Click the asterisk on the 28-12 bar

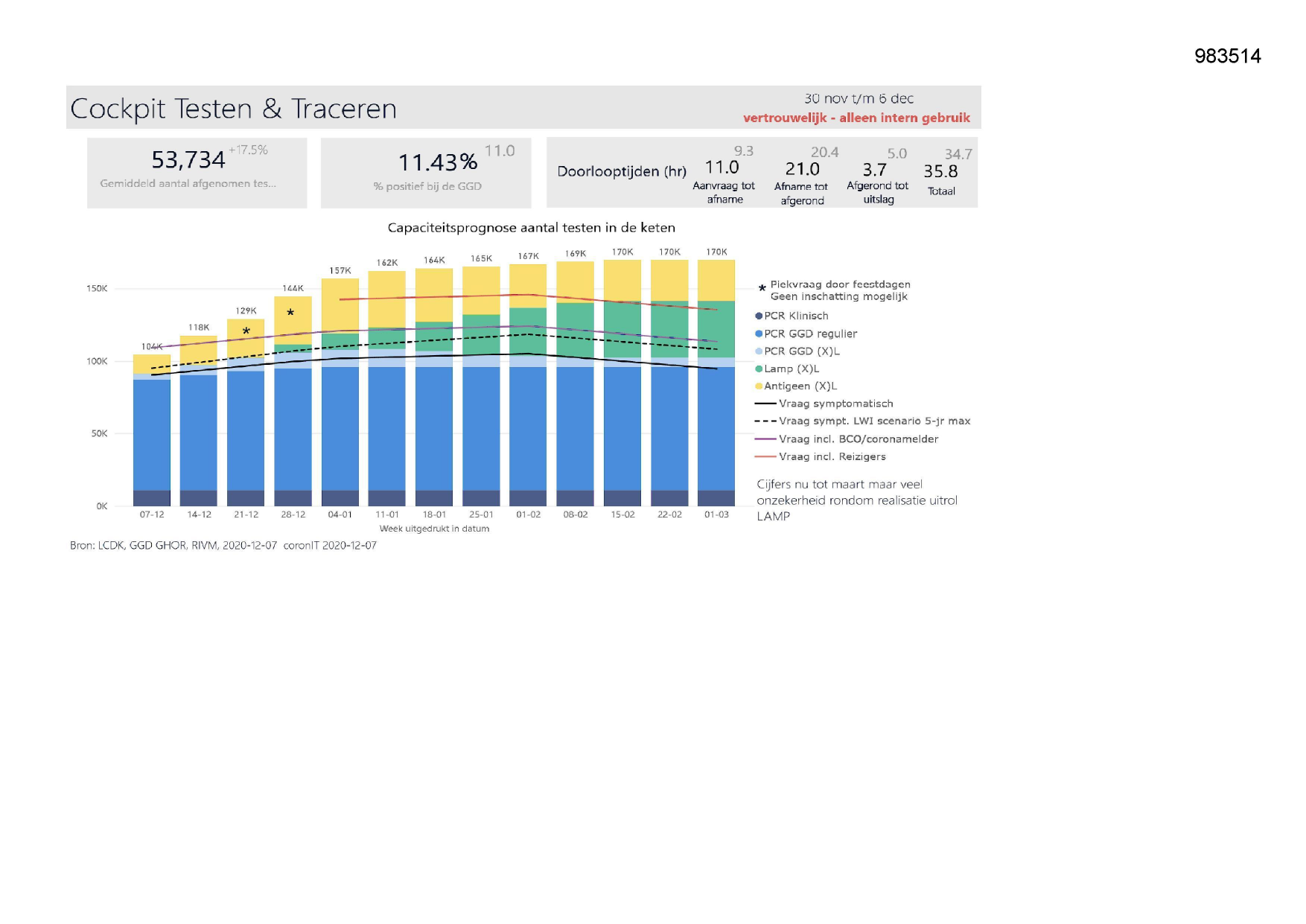click(290, 313)
